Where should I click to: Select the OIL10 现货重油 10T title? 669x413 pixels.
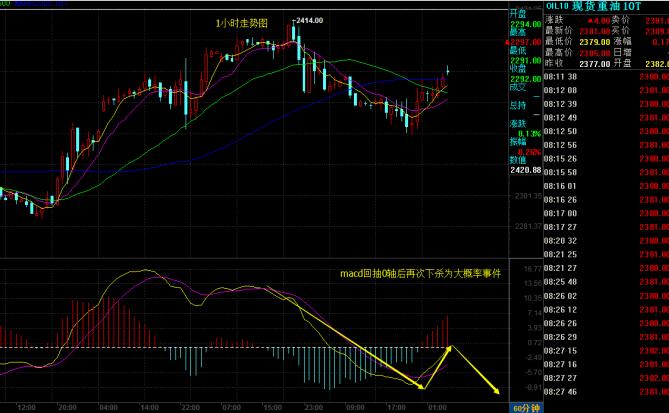coord(593,6)
